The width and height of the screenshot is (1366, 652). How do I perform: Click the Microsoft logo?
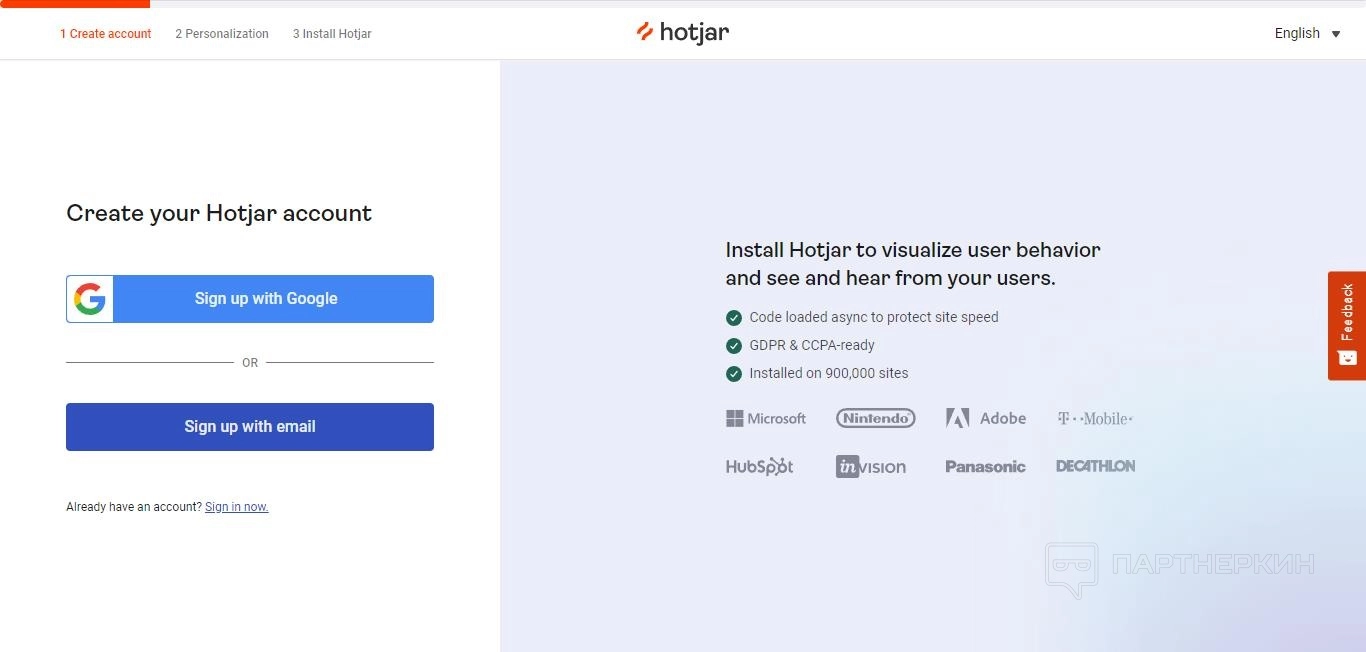click(766, 418)
